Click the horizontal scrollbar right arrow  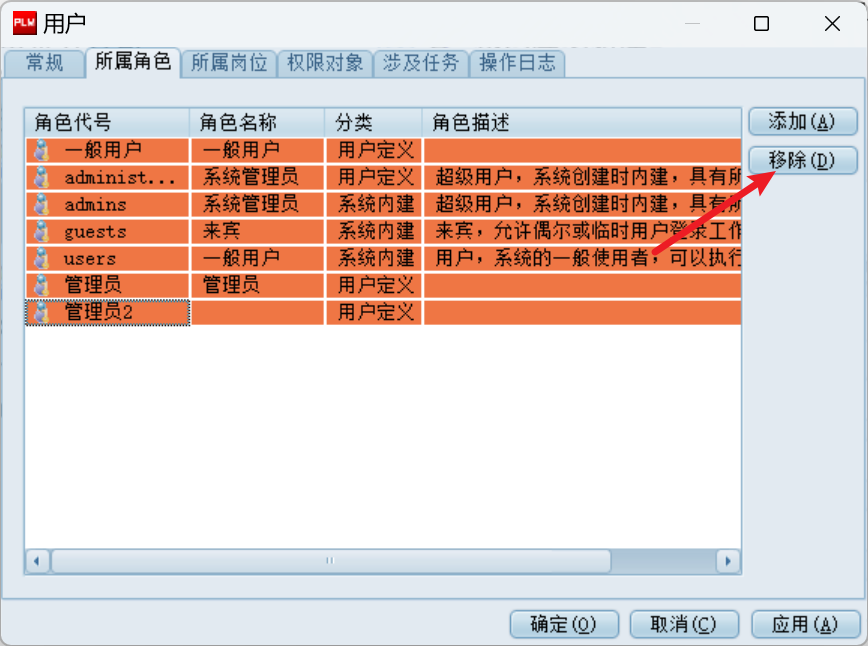pyautogui.click(x=728, y=561)
